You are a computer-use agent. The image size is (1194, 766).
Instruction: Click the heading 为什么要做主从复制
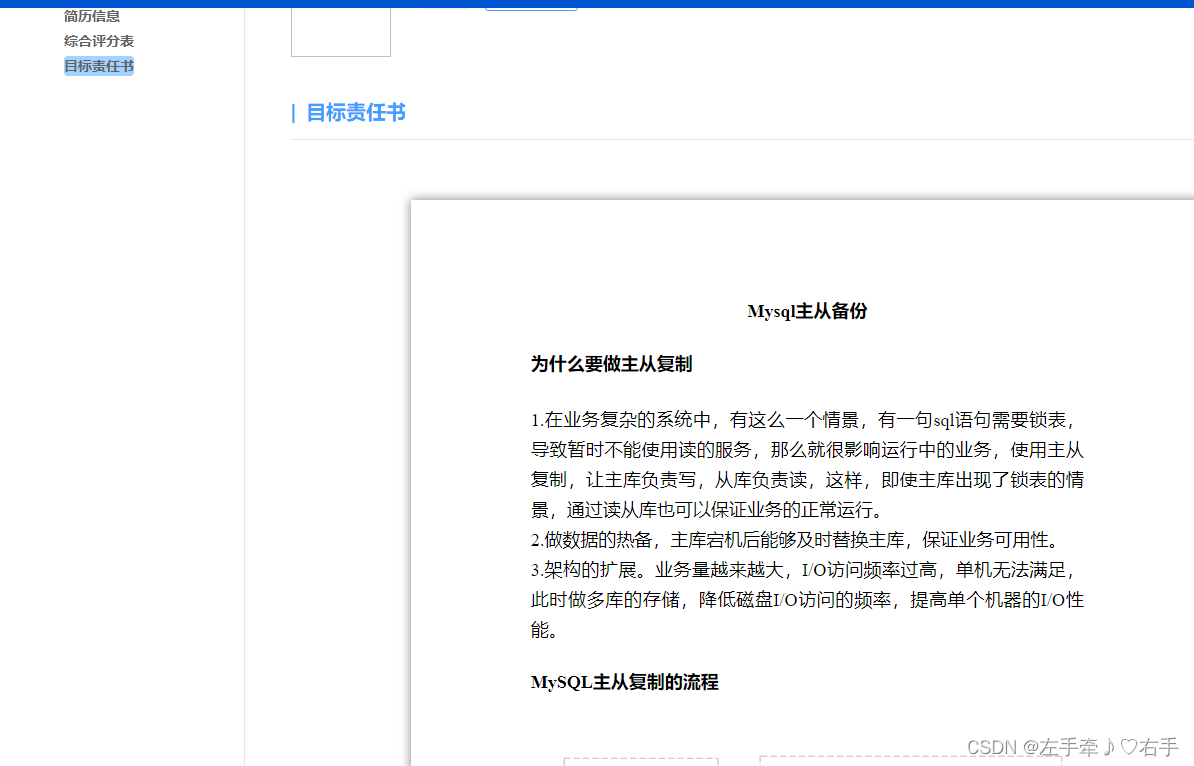pos(611,364)
